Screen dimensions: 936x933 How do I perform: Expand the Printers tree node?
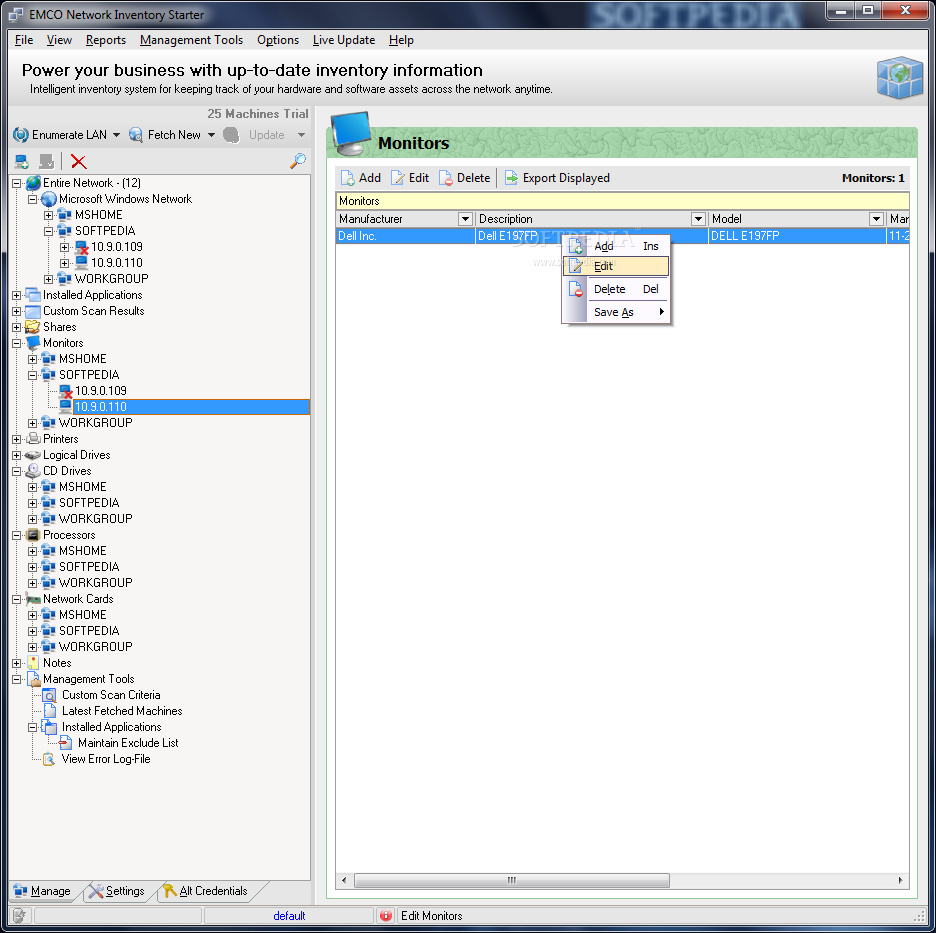tap(17, 439)
